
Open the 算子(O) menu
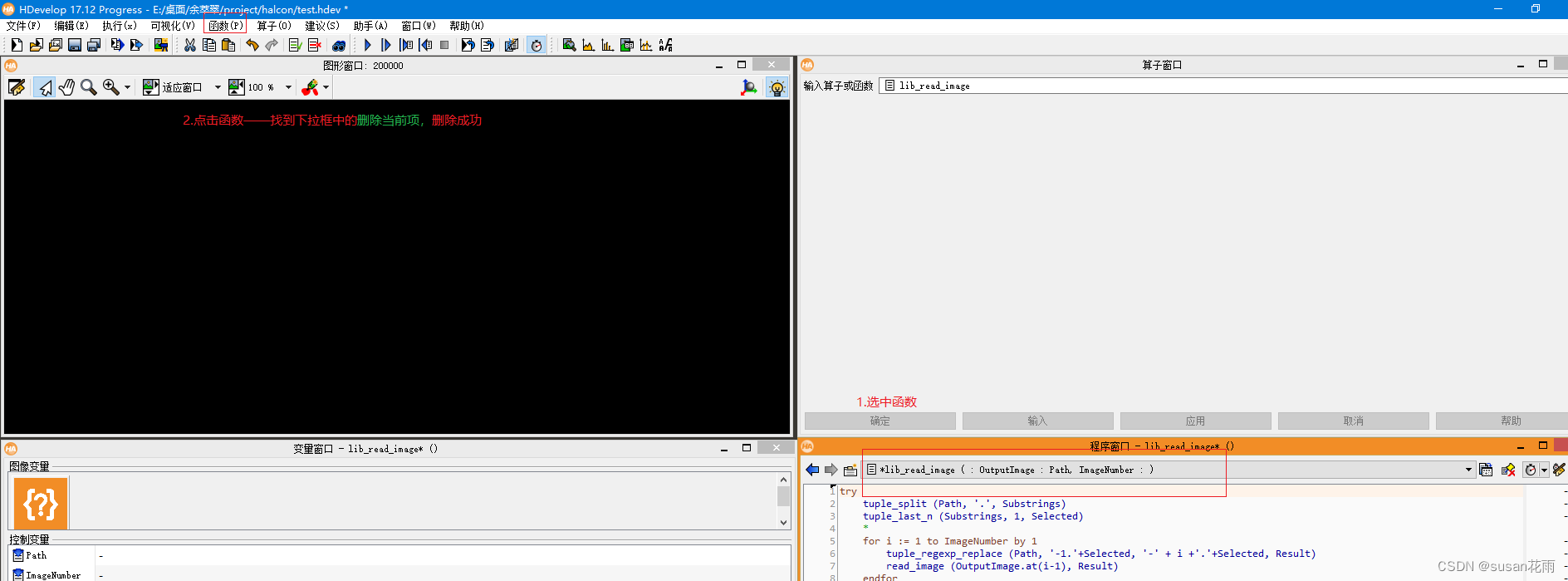(274, 26)
